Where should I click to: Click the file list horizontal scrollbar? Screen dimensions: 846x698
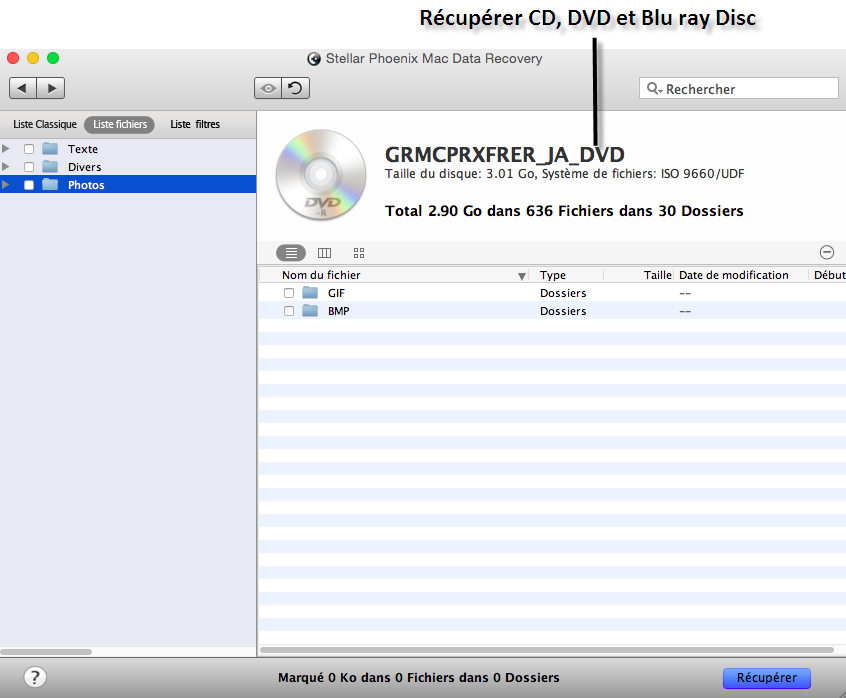(547, 650)
